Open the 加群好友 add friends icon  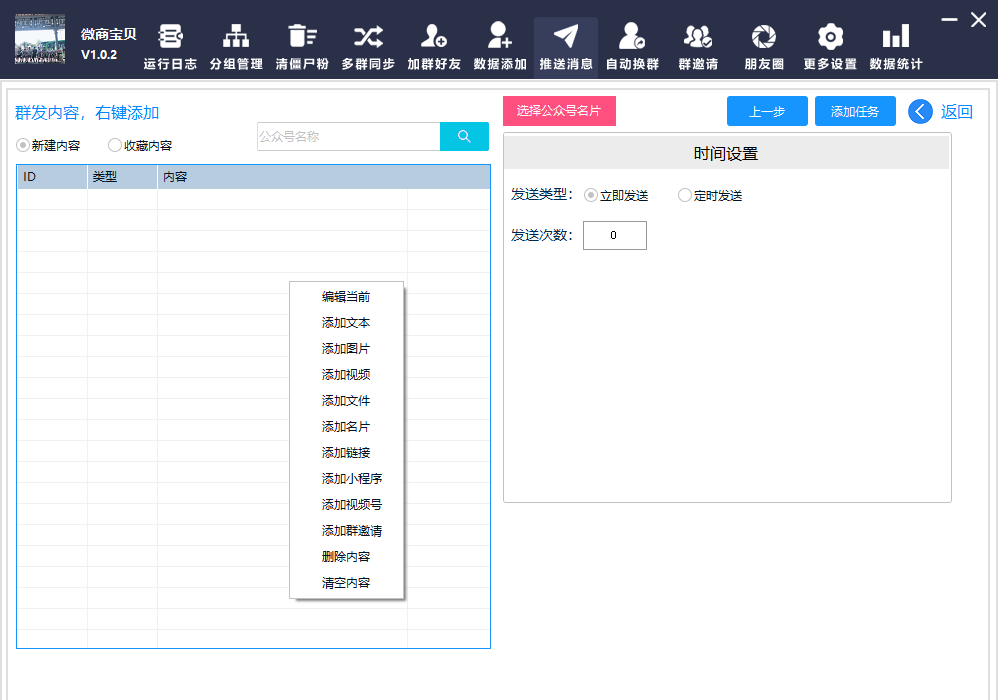[x=434, y=38]
